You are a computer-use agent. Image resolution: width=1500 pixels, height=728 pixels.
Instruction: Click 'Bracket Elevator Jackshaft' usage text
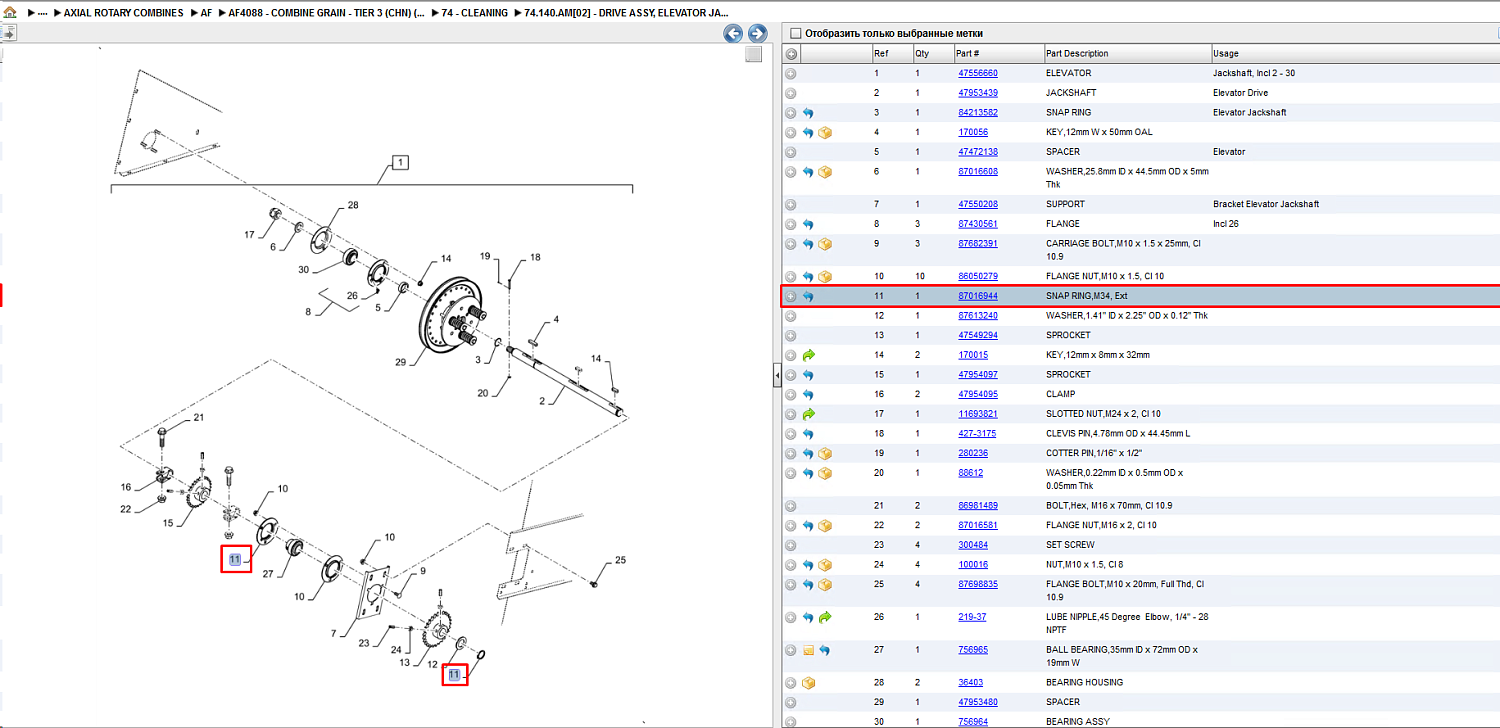(1266, 204)
